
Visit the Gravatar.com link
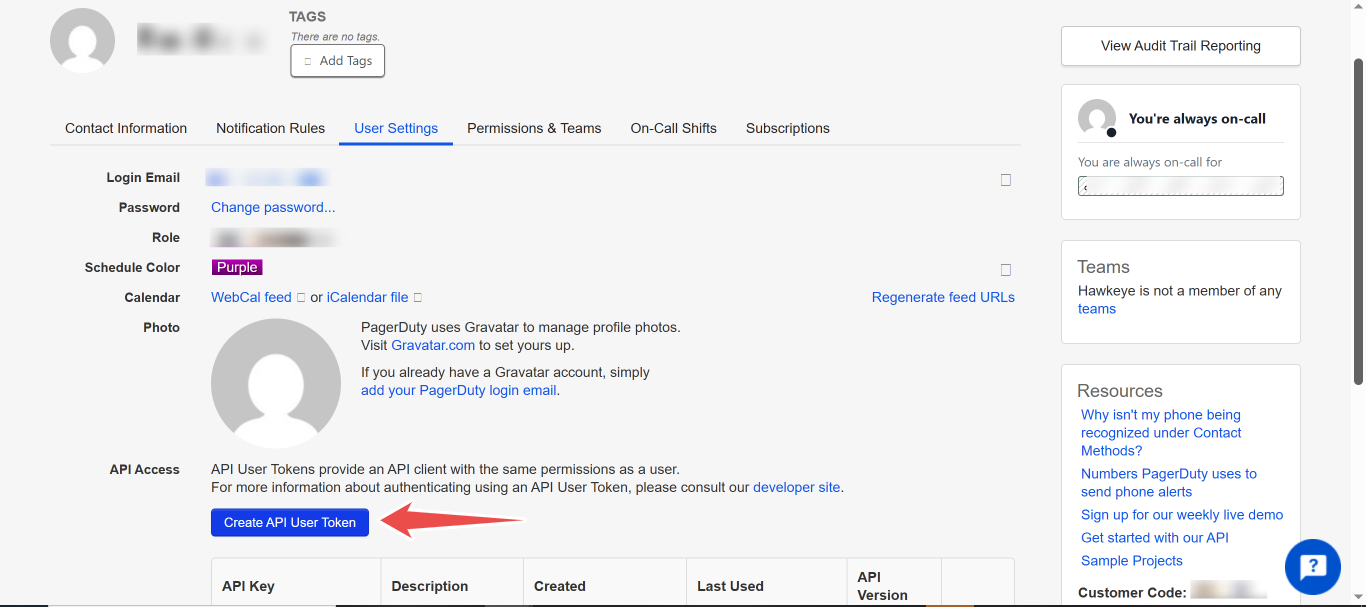(x=432, y=345)
